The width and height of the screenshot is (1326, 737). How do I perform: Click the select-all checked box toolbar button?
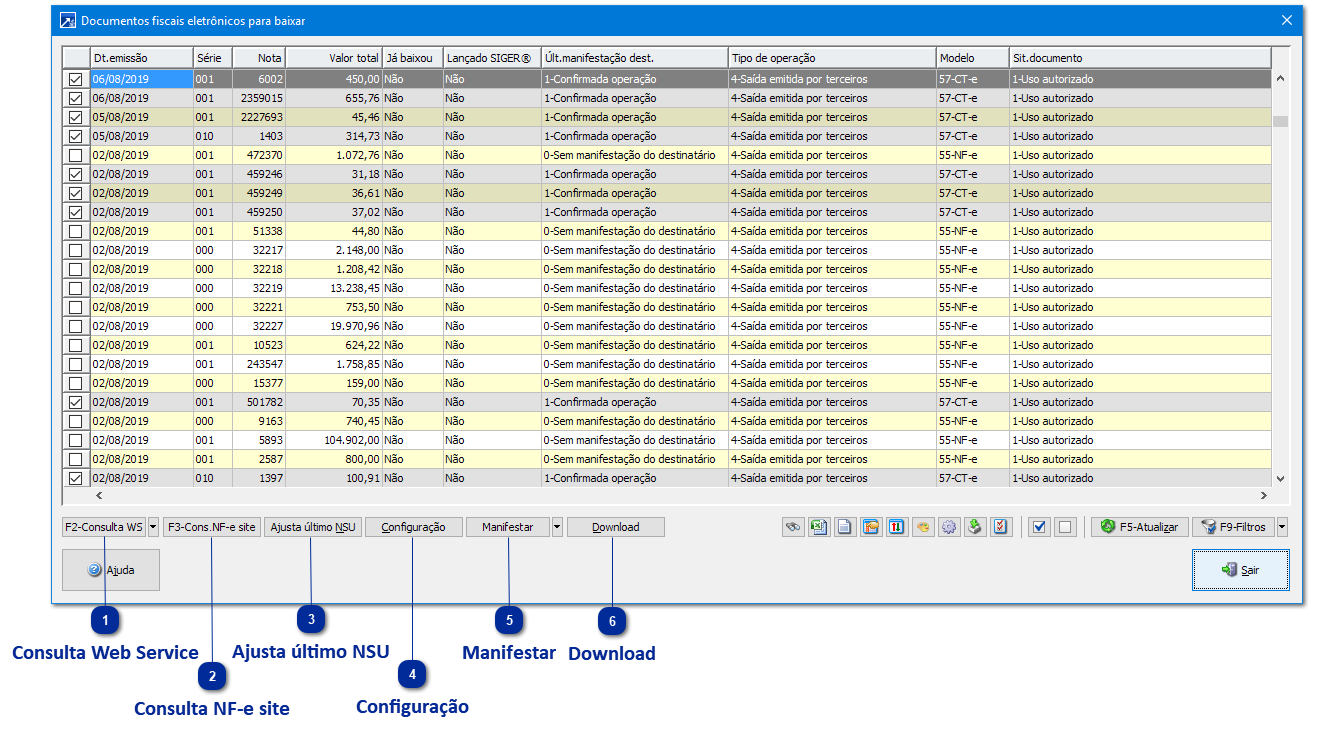pos(1039,527)
